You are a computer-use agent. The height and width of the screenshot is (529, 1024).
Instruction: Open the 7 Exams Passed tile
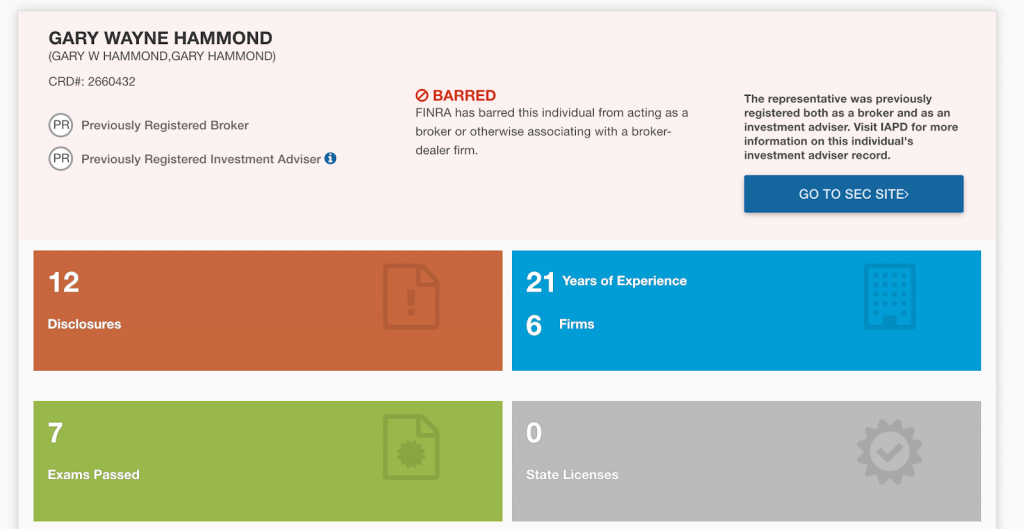pyautogui.click(x=268, y=461)
